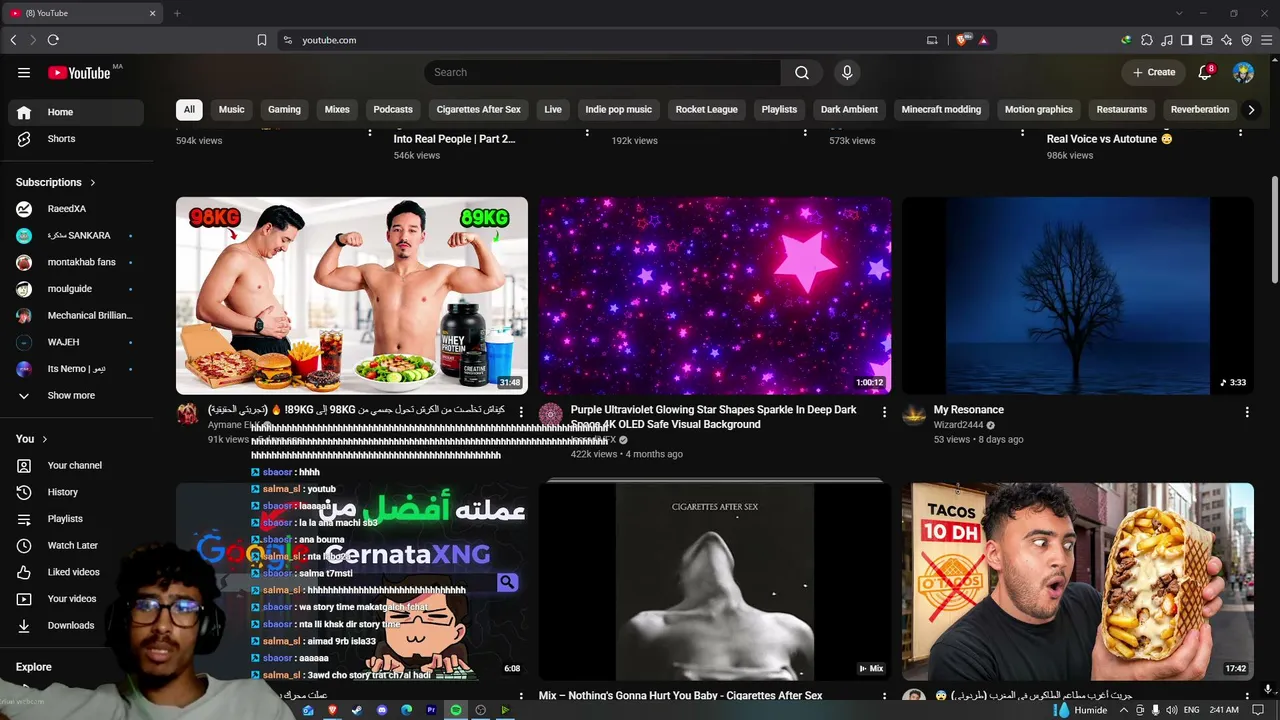1280x720 pixels.
Task: Open the Humide weather widget in taskbar
Action: 1082,710
